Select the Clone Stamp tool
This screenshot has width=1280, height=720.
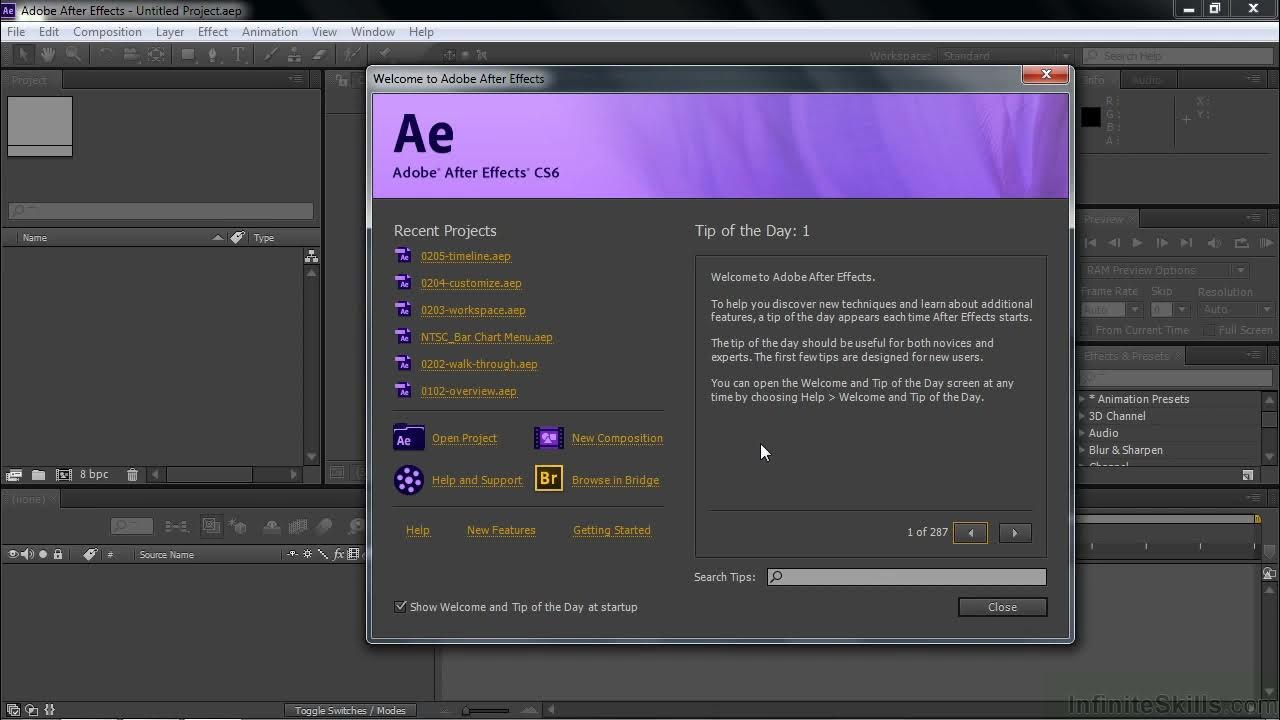click(x=295, y=54)
